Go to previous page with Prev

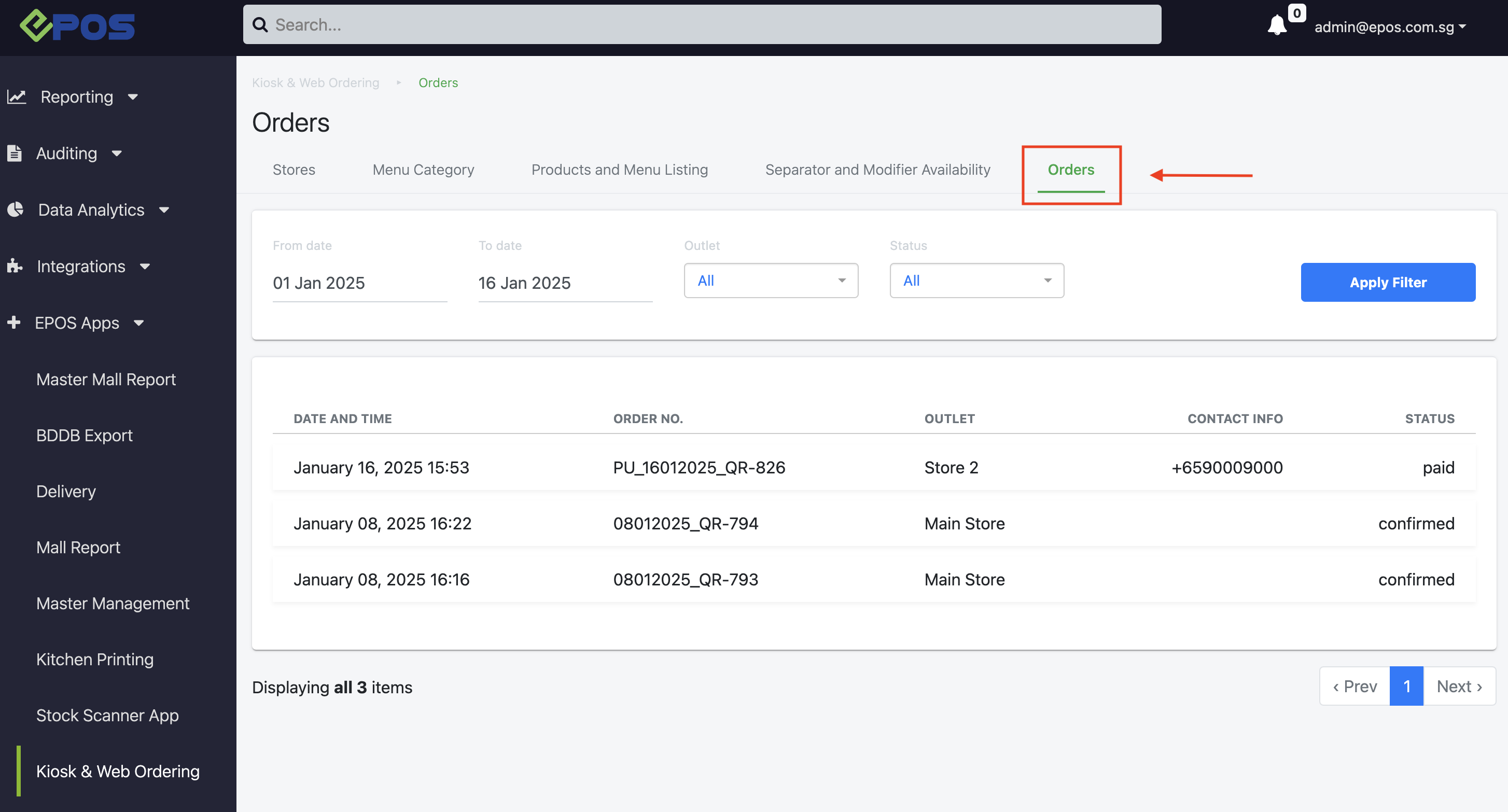click(x=1355, y=686)
